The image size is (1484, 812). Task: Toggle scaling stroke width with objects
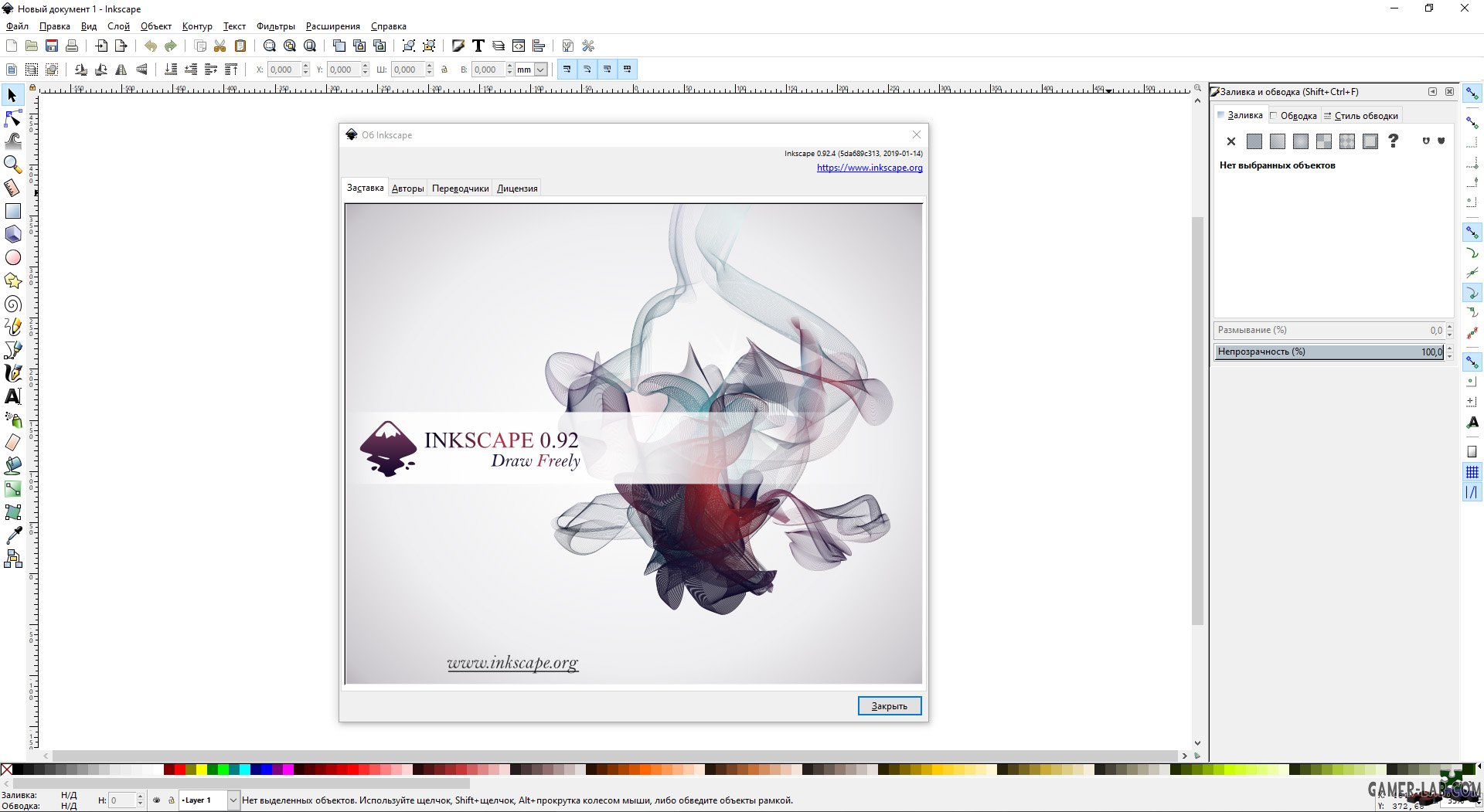pos(567,70)
